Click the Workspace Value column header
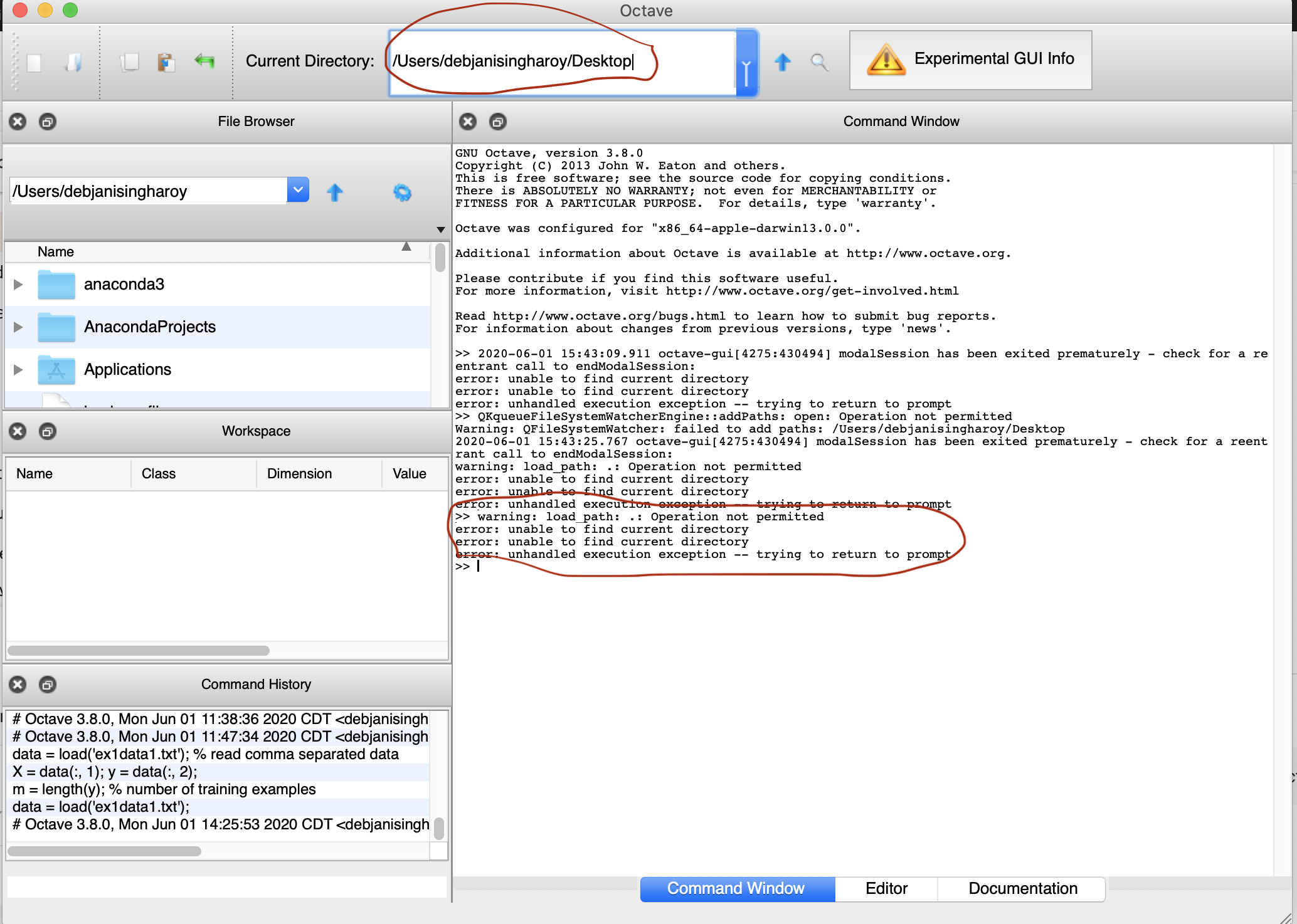 (415, 474)
